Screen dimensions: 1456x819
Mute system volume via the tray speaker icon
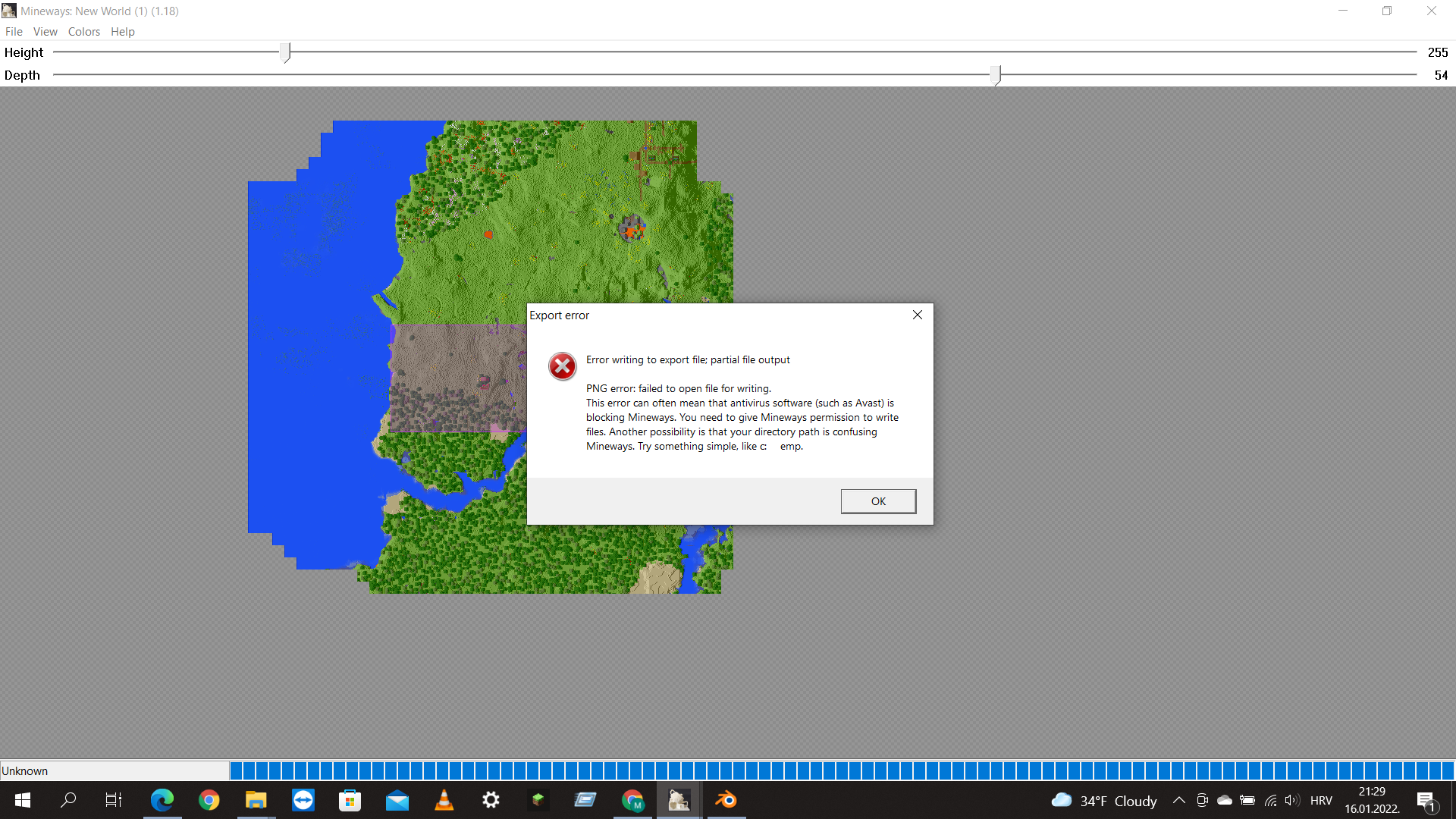pos(1293,800)
